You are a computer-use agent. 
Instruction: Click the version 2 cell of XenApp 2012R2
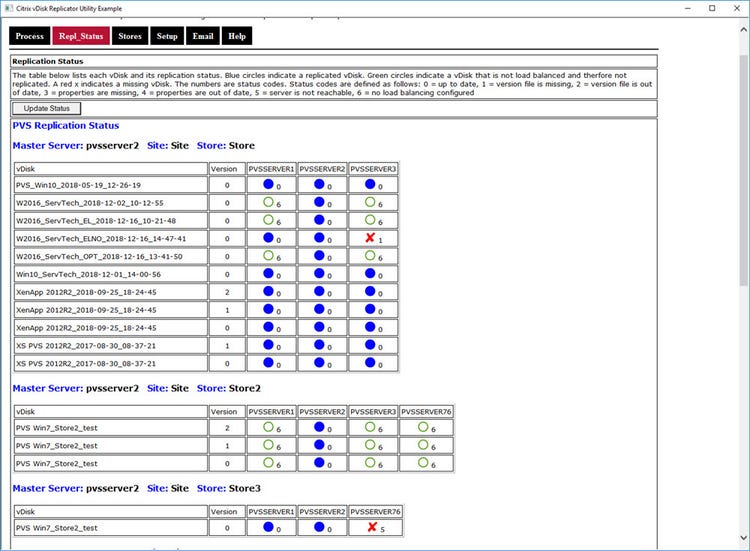pos(227,292)
